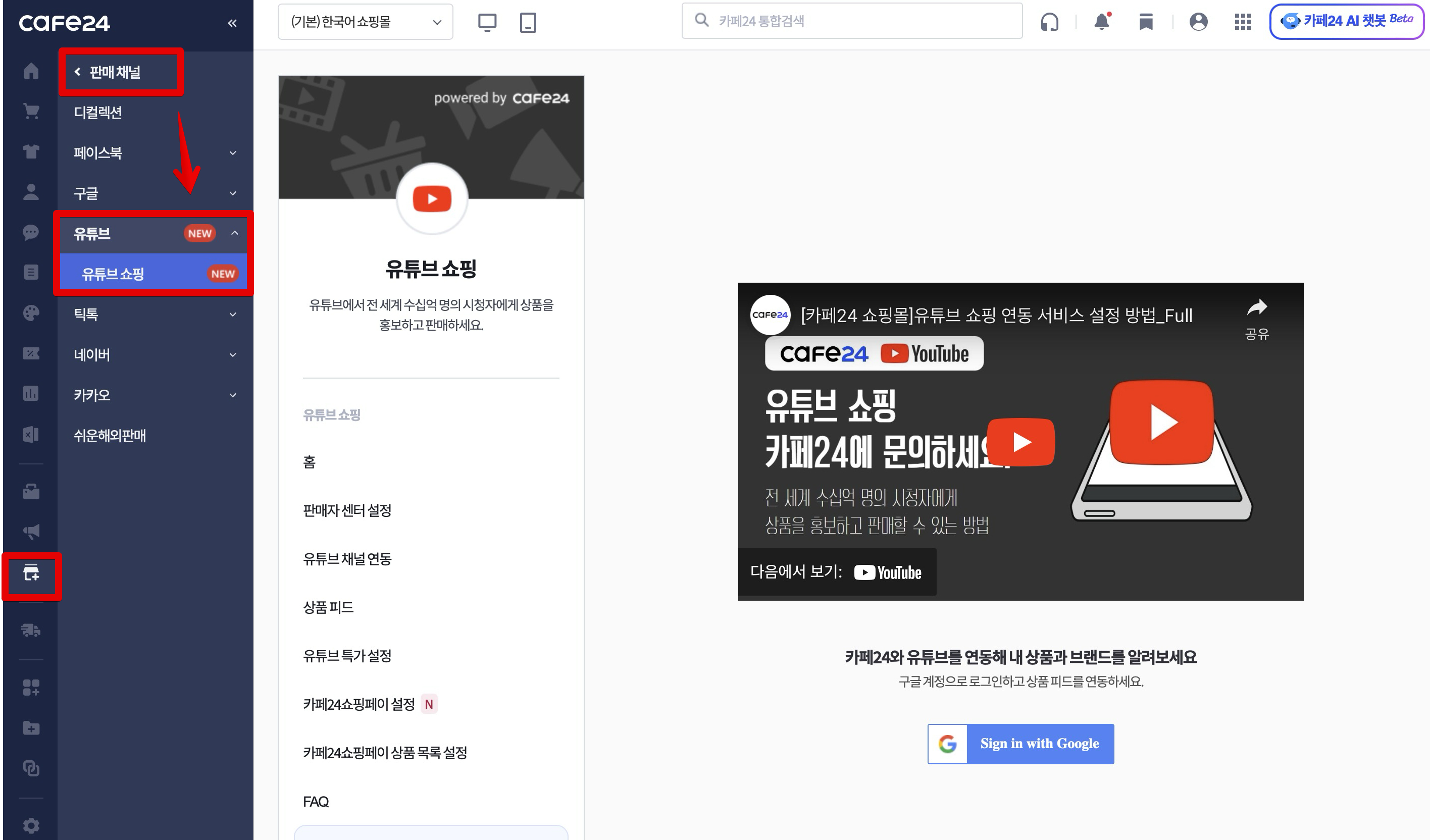Collapse the sidebar with double-chevron icon
This screenshot has width=1430, height=840.
tap(232, 23)
